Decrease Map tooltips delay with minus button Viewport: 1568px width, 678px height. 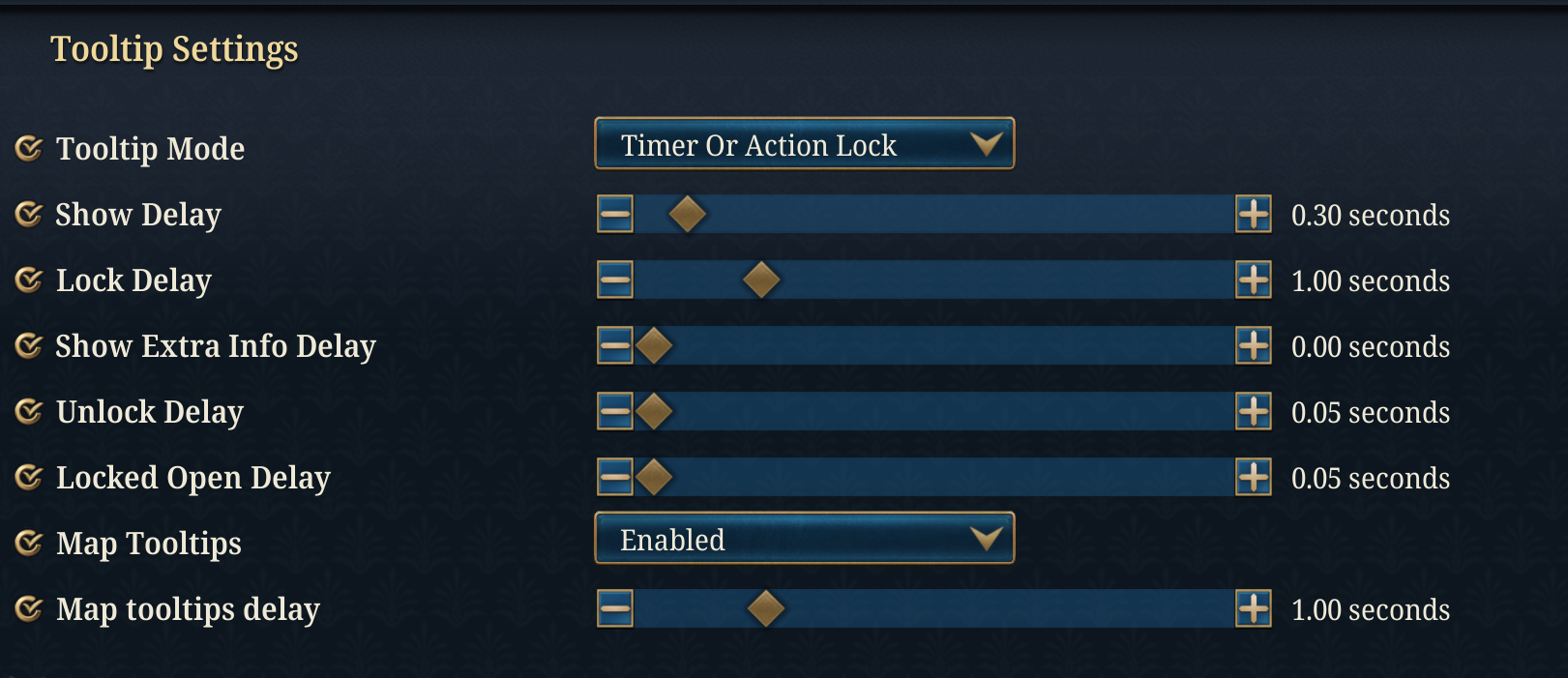point(615,608)
